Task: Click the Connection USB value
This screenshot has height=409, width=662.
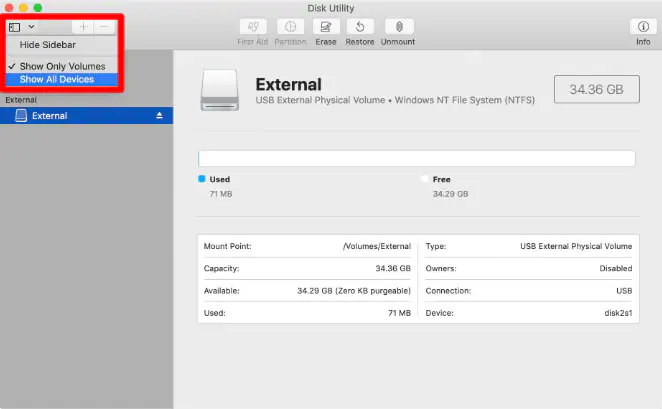Action: (624, 291)
